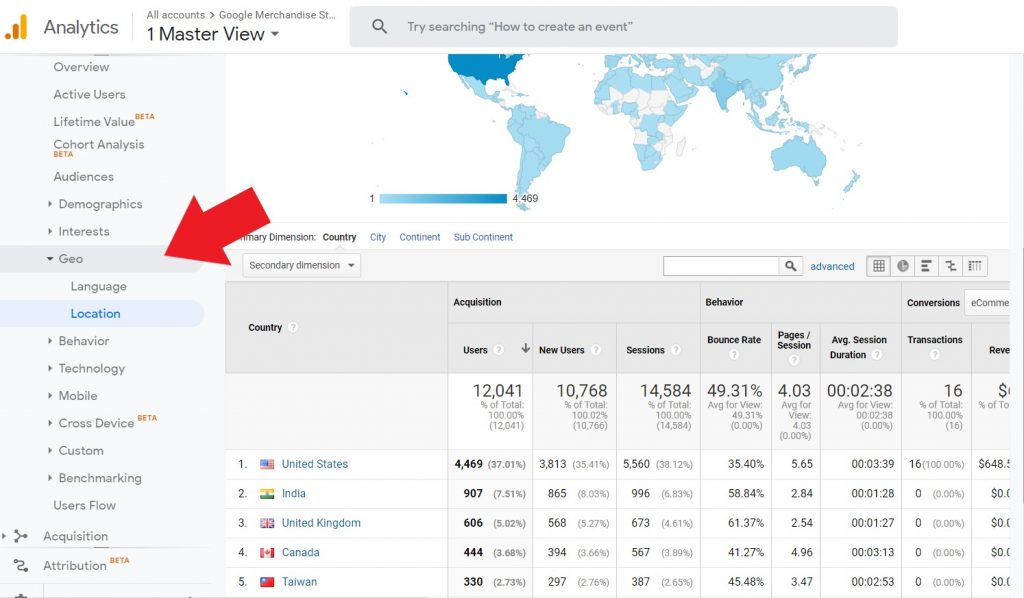Switch to performance bar view
Viewport: 1024px width, 598px height.
[926, 266]
